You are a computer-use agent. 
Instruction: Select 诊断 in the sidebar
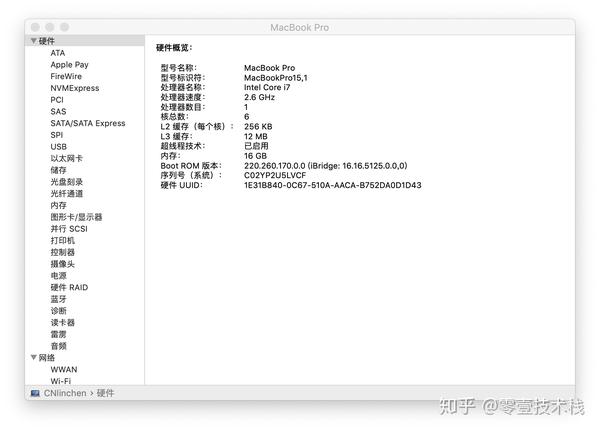click(59, 311)
